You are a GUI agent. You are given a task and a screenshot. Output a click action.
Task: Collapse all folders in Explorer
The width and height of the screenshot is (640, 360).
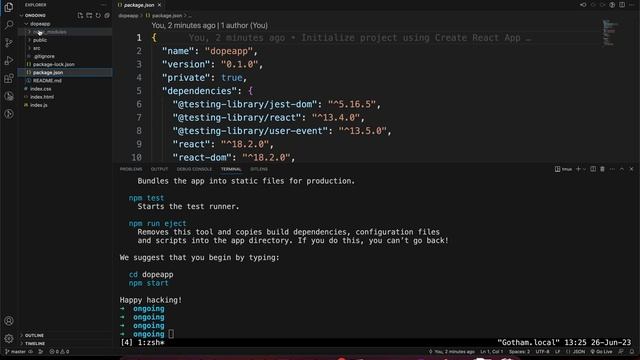(x=107, y=16)
